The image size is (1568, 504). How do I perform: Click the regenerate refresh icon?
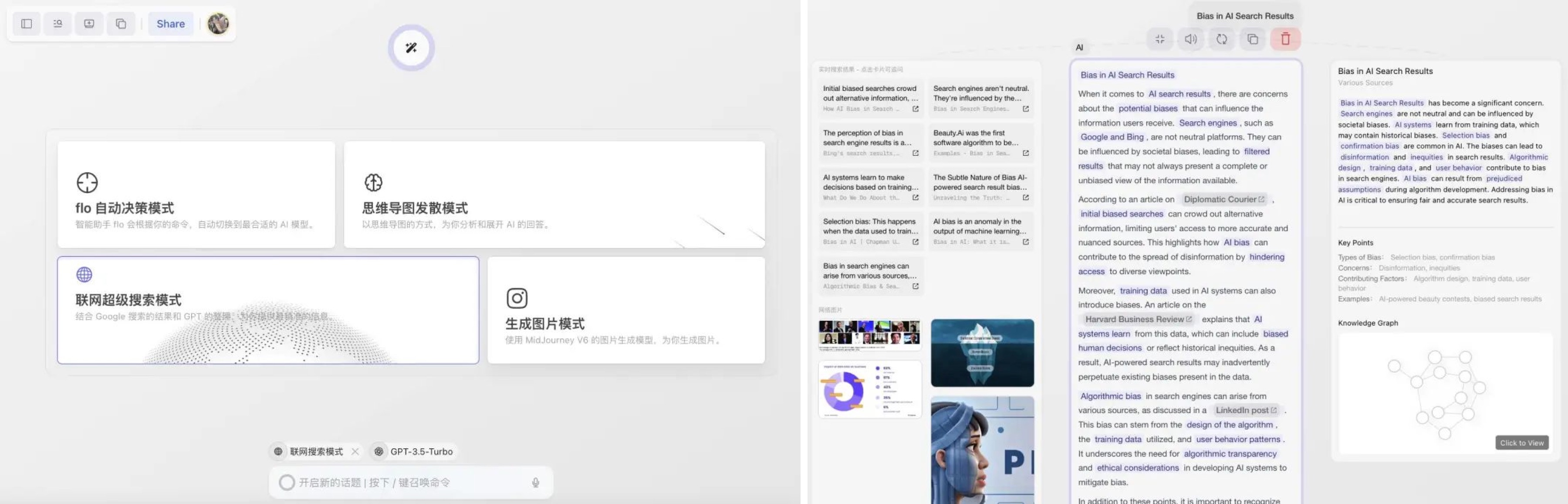click(x=1222, y=39)
